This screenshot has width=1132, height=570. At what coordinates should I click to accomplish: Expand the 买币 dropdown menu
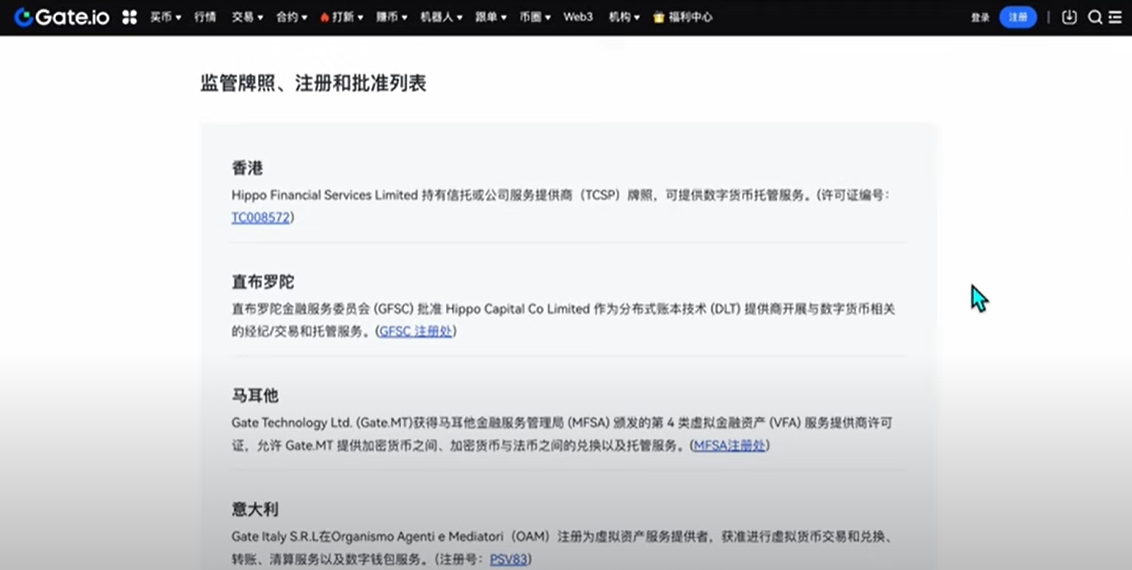(x=165, y=17)
